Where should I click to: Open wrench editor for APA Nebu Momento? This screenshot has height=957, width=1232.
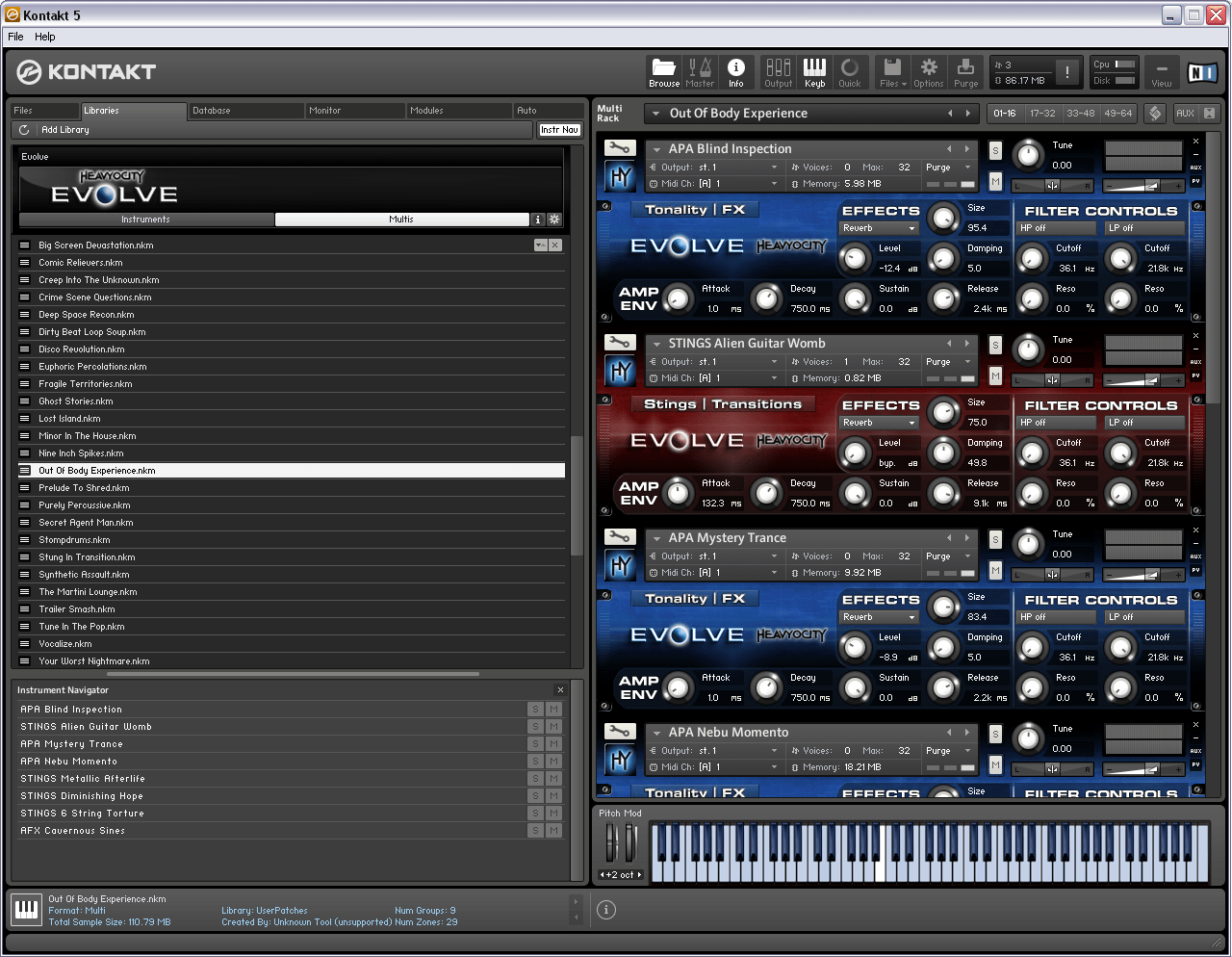pos(620,732)
